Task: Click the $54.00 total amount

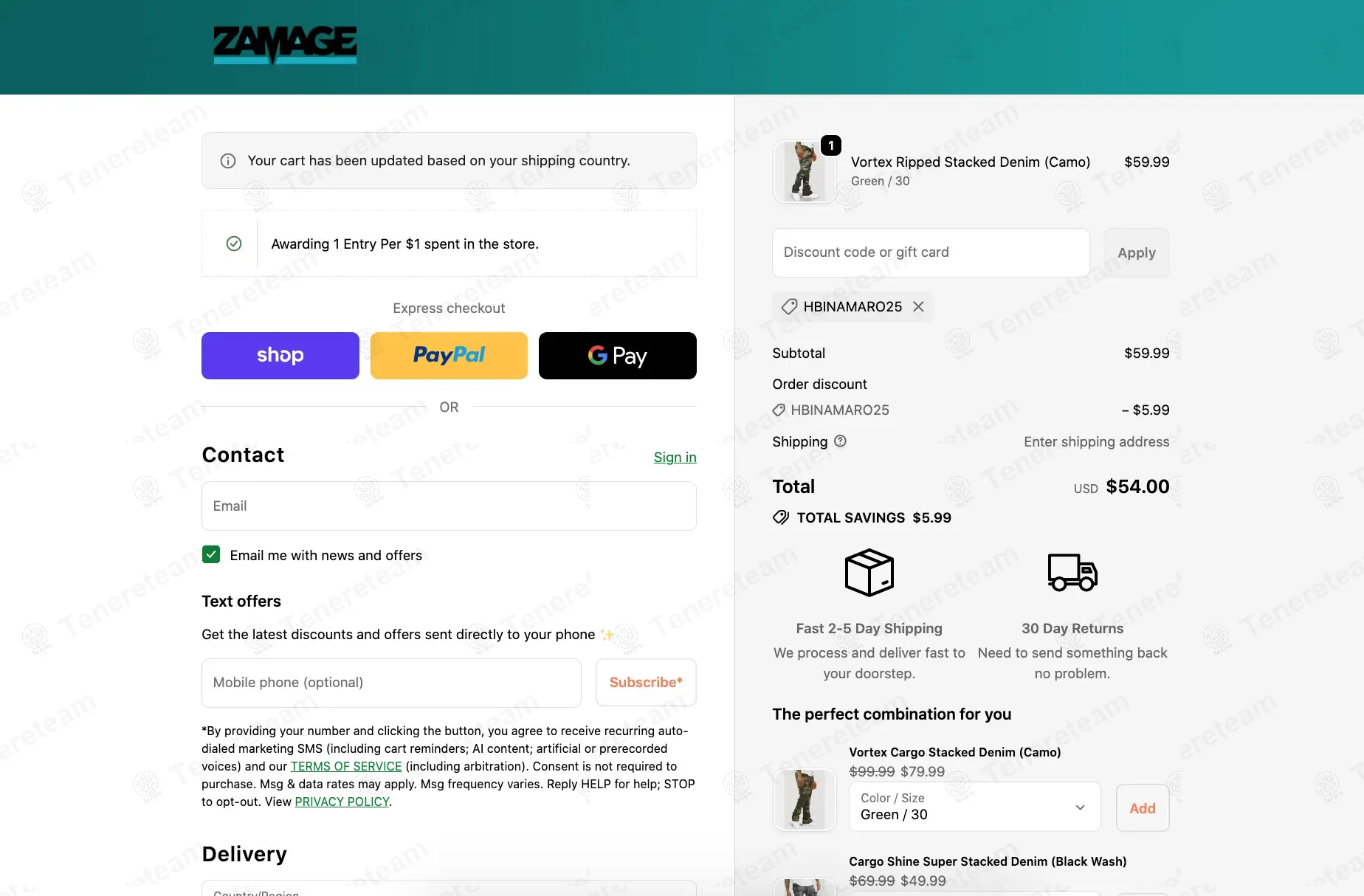Action: pyautogui.click(x=1137, y=487)
